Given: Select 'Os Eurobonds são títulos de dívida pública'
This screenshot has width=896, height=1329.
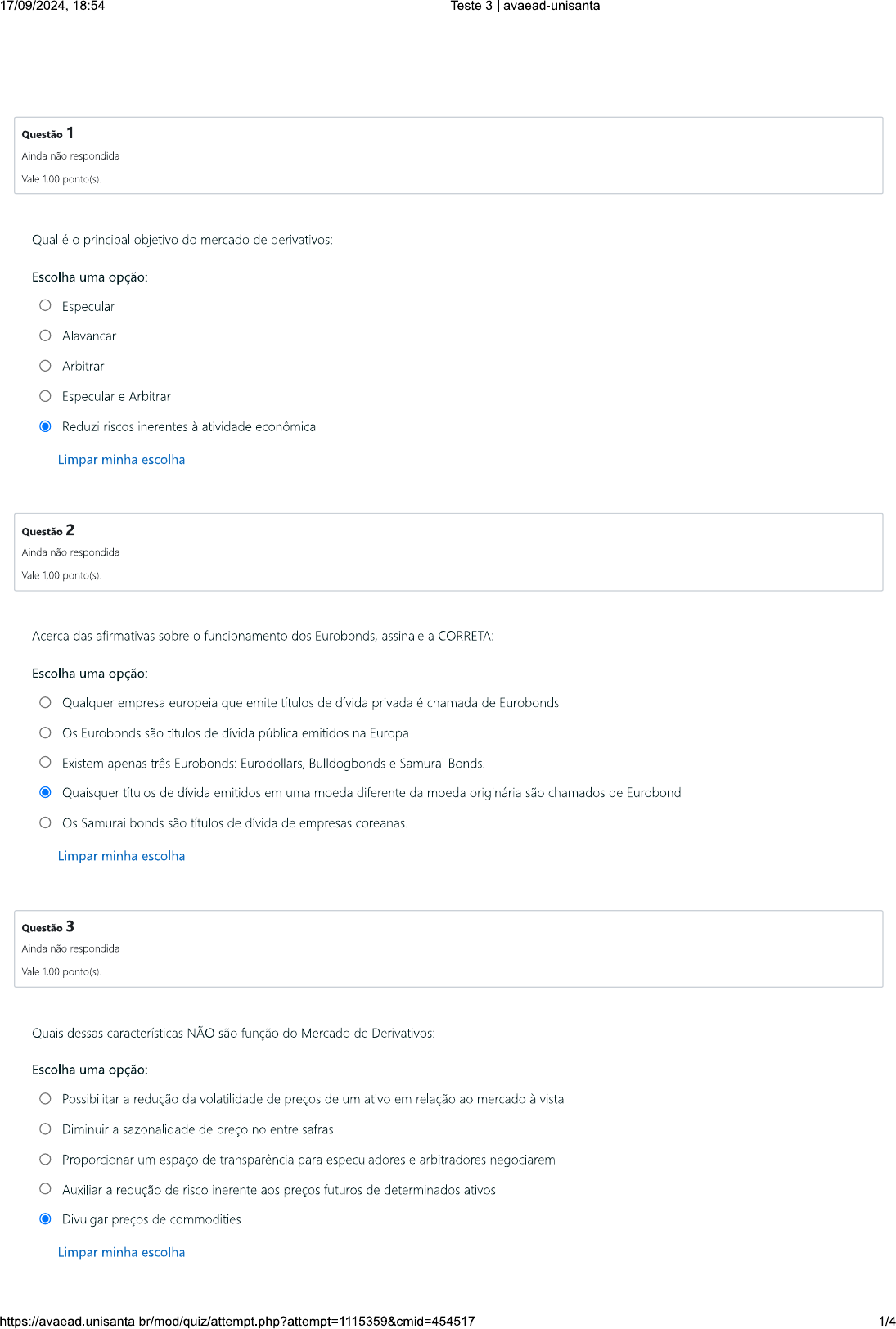Looking at the screenshot, I should pos(46,733).
